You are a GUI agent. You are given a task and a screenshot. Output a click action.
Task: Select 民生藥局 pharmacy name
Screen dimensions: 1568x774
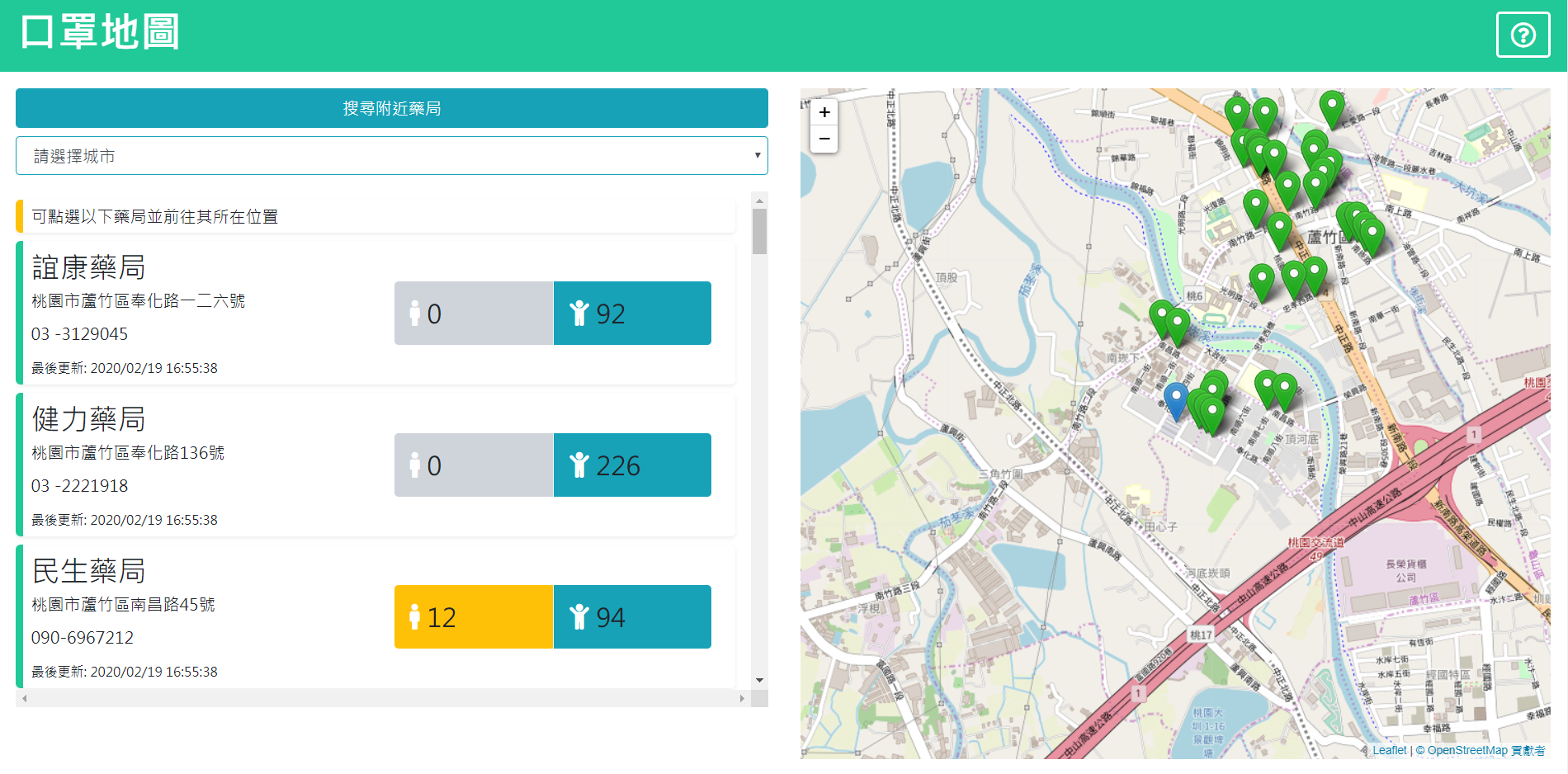(x=89, y=571)
